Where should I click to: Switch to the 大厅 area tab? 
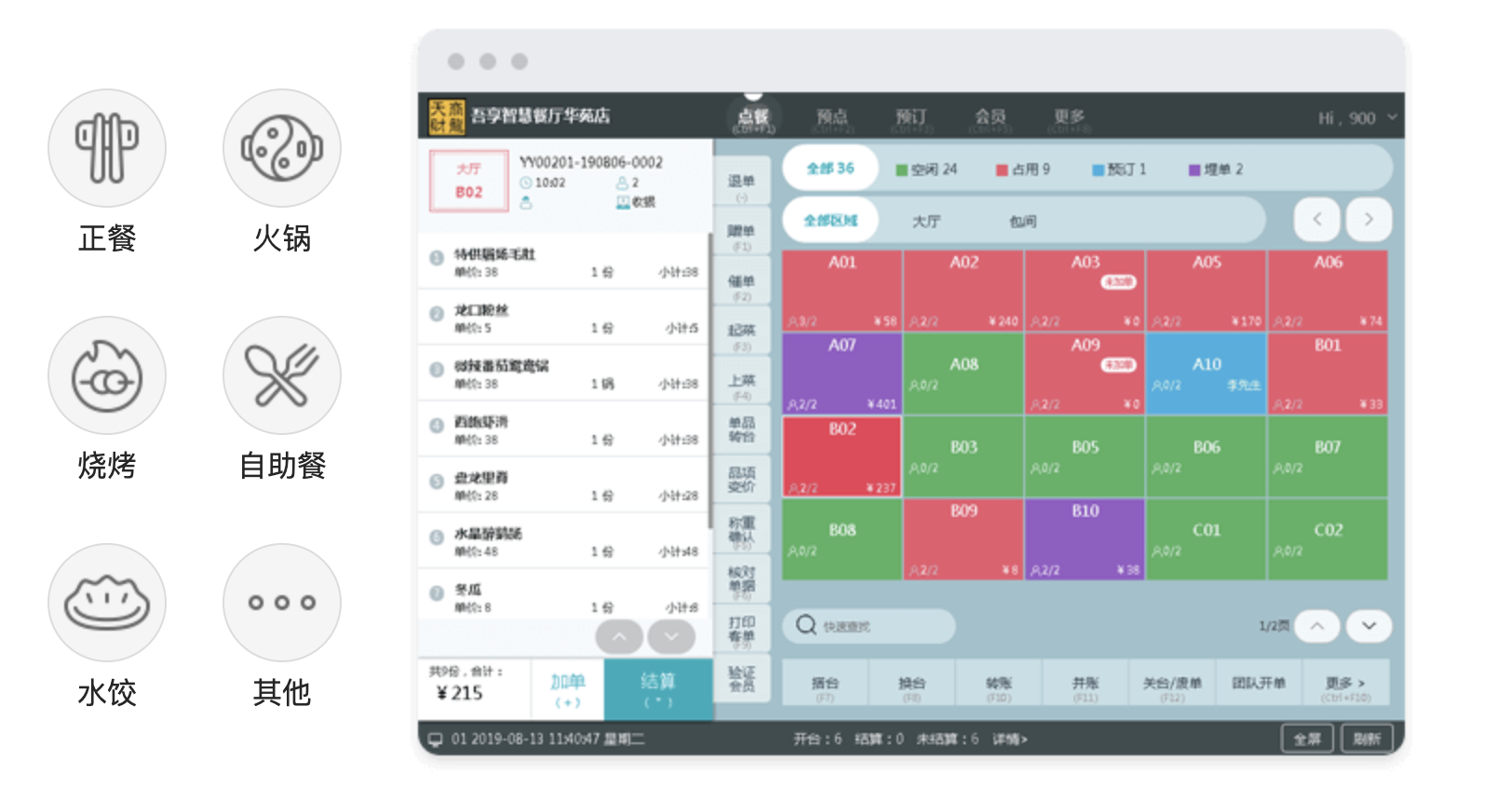926,222
